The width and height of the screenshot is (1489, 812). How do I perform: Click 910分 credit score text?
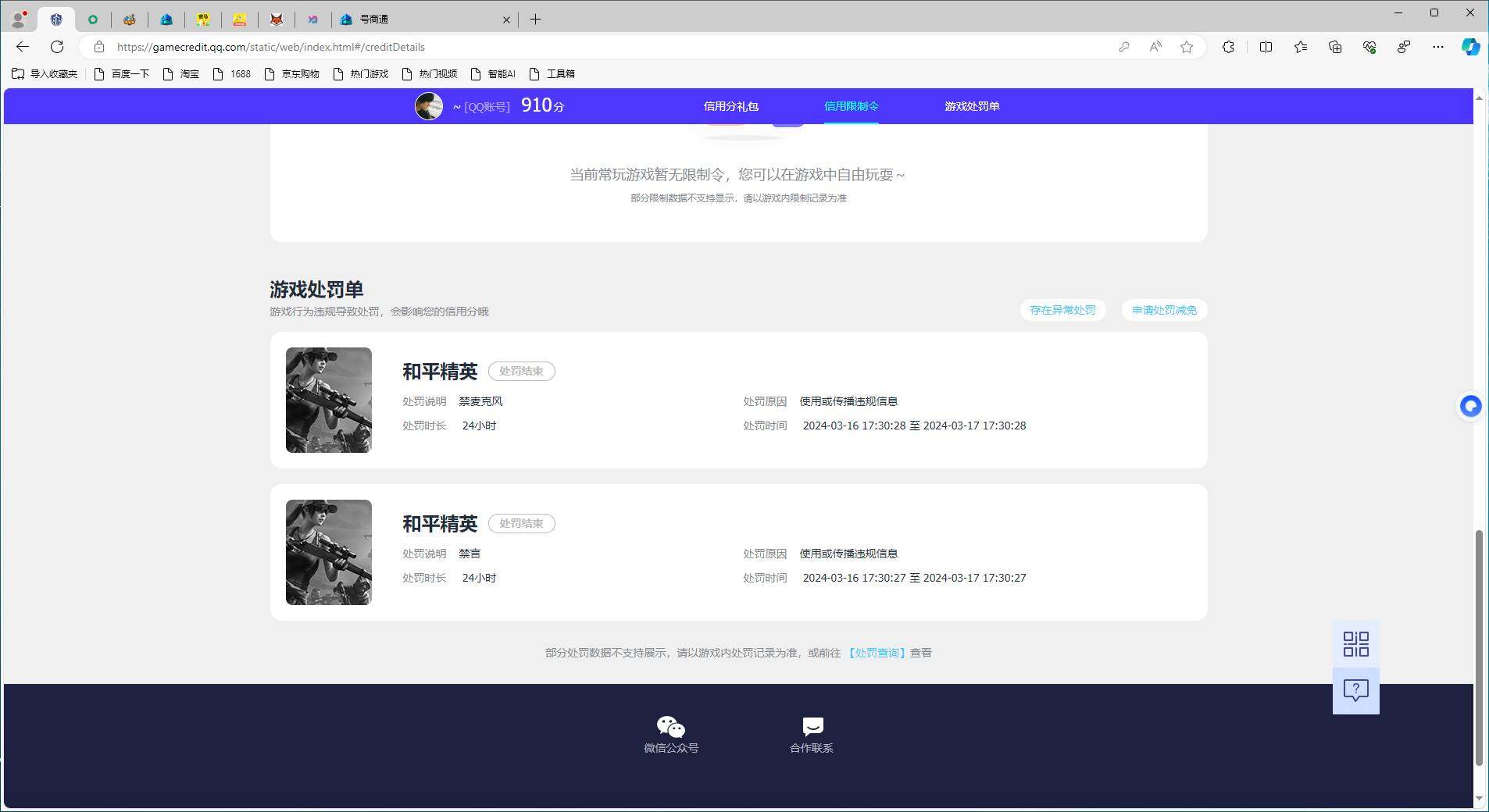(542, 105)
